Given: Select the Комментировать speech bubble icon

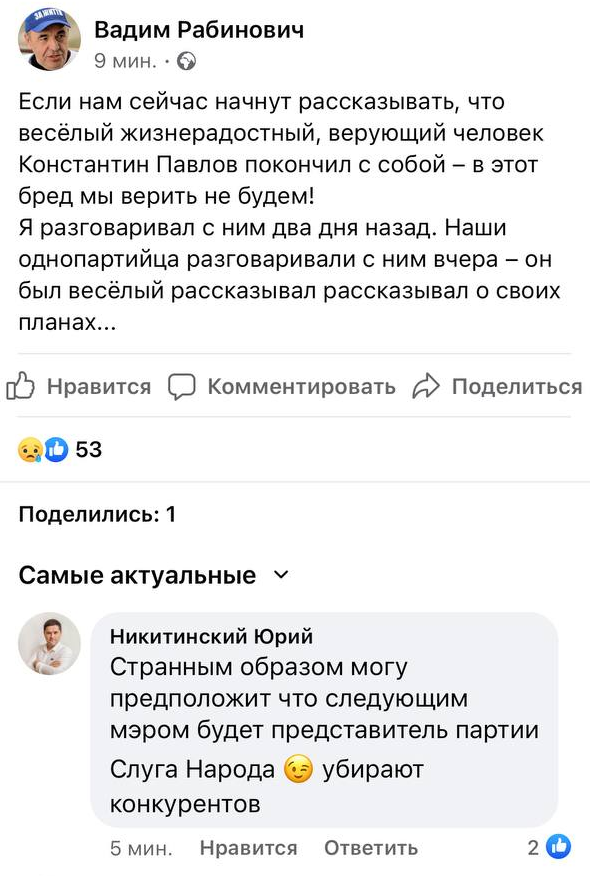Looking at the screenshot, I should (181, 385).
